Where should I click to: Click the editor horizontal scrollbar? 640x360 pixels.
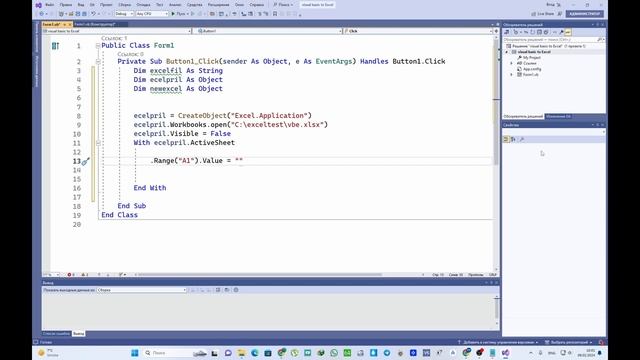coord(259,275)
